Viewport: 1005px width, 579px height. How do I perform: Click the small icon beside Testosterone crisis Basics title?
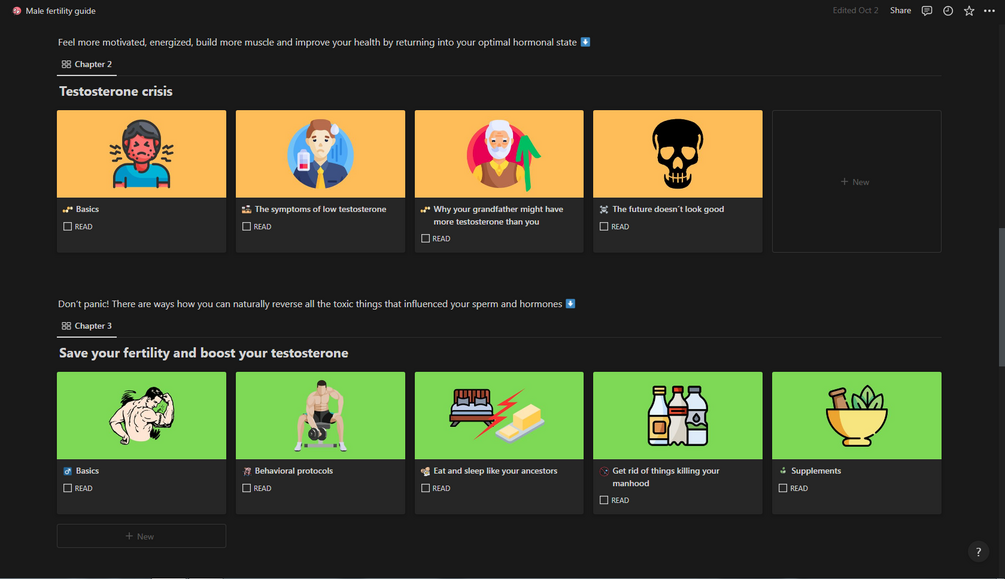click(x=67, y=209)
